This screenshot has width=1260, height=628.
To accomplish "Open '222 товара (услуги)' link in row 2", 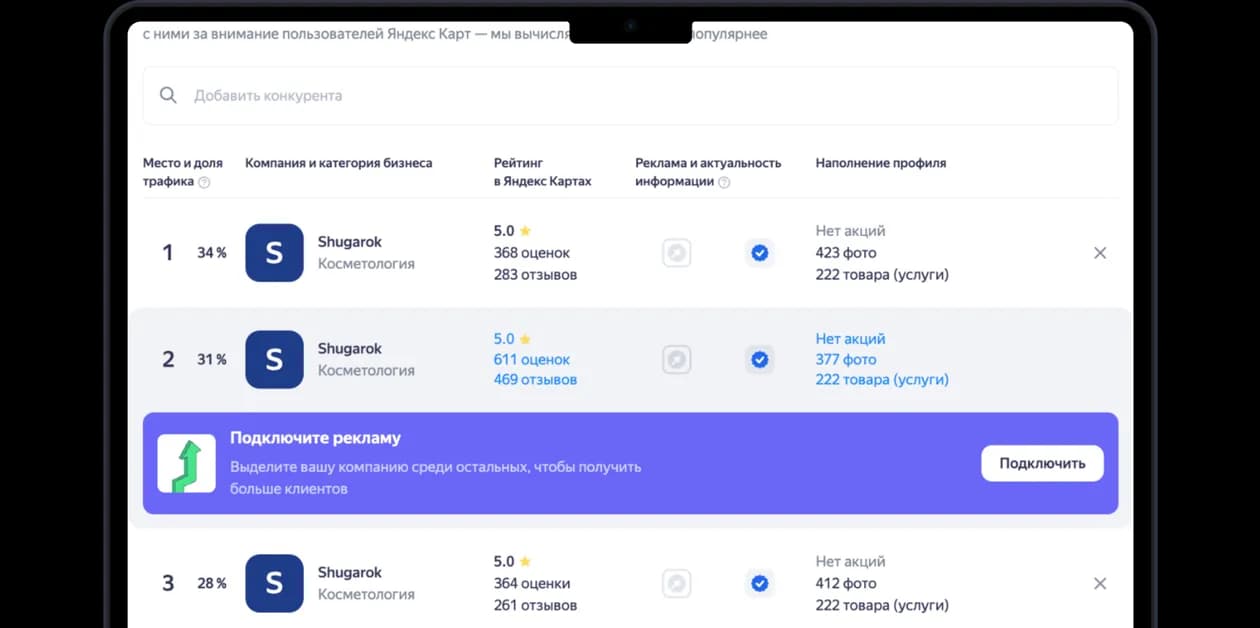I will [x=882, y=380].
